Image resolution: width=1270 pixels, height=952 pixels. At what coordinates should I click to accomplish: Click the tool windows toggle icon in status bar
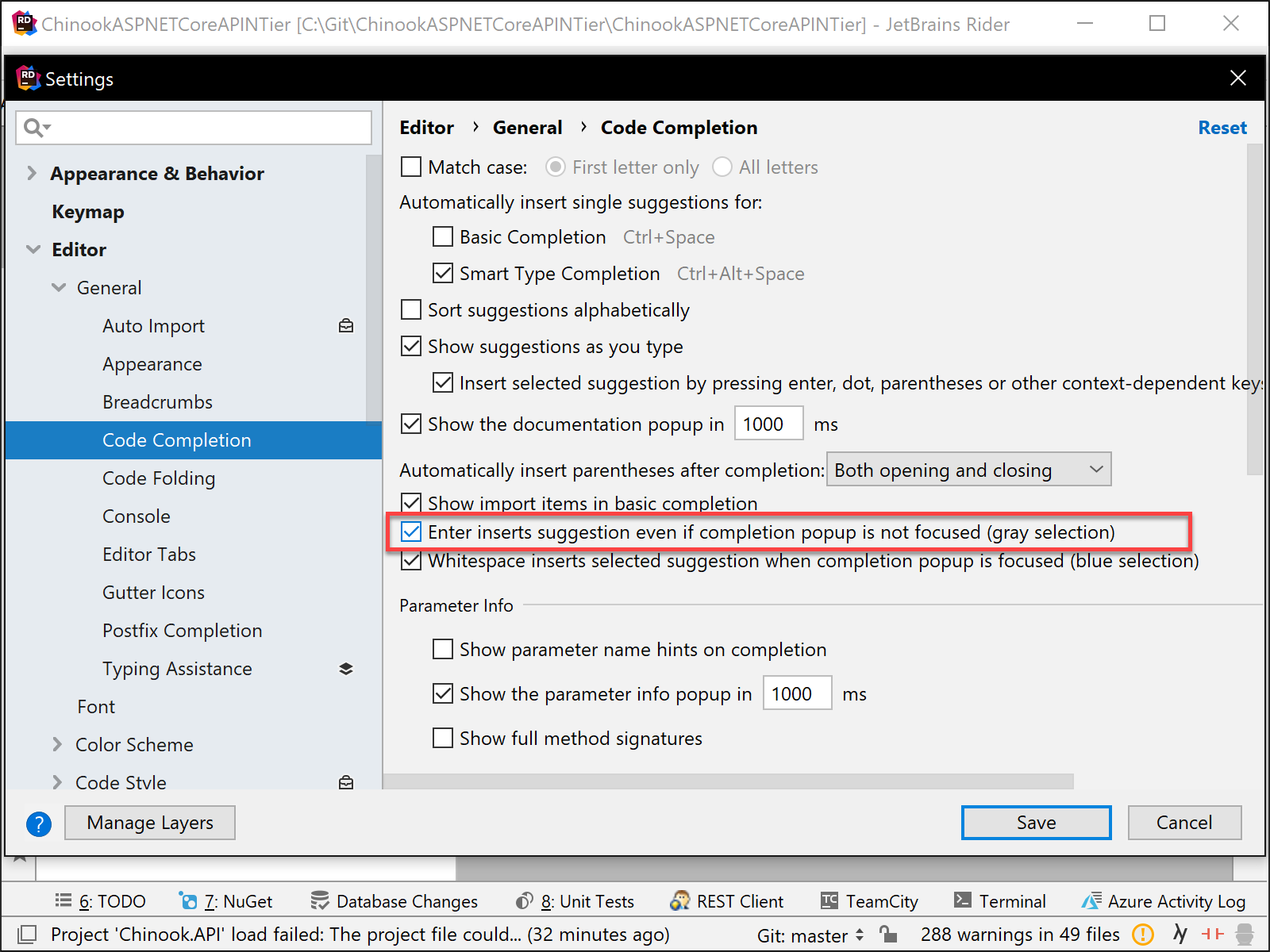click(27, 935)
